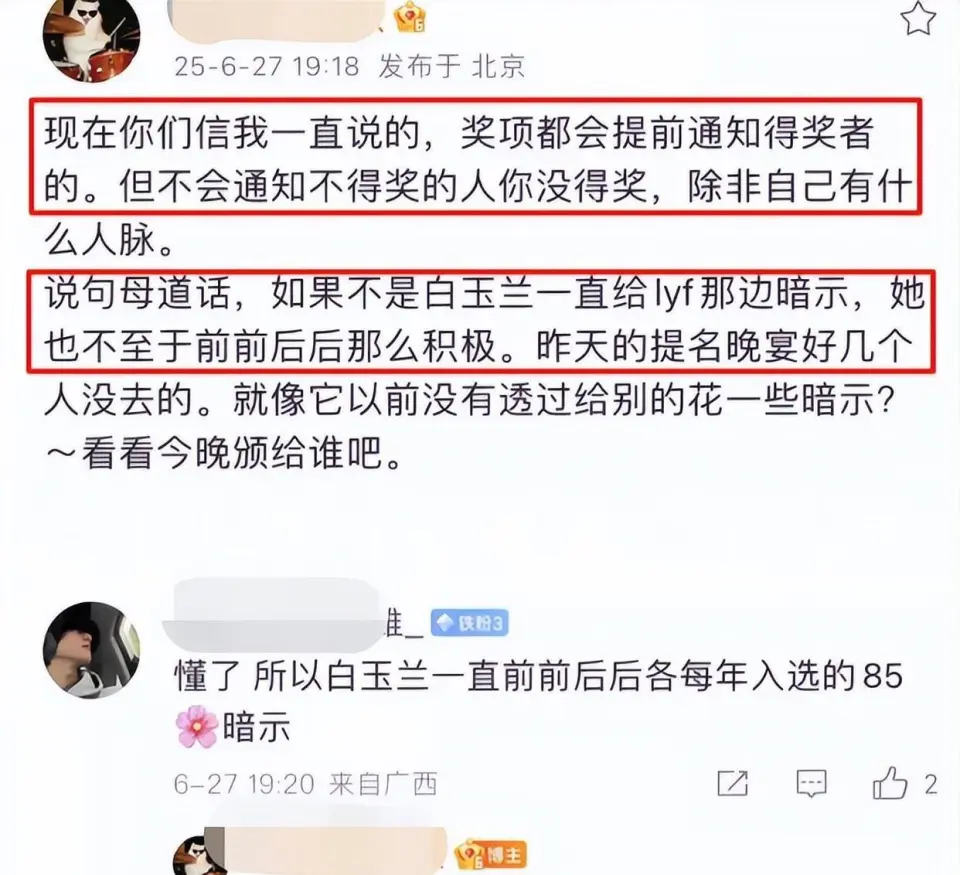Open the commenter's avatar wearing a cap
Screen dimensions: 960x875
91,650
